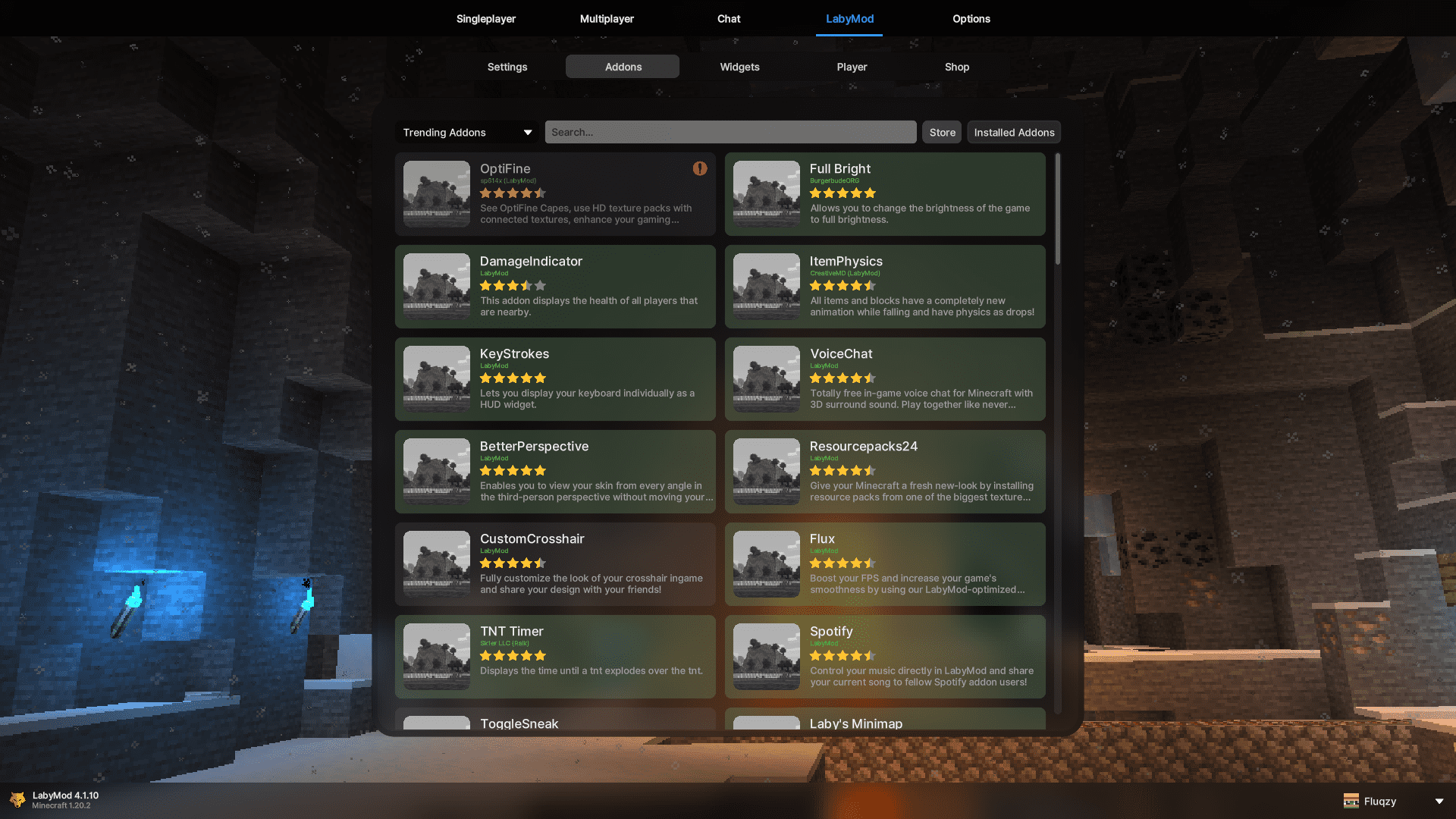Click the DamageIndicator star rating
The height and width of the screenshot is (819, 1456).
[x=513, y=286]
